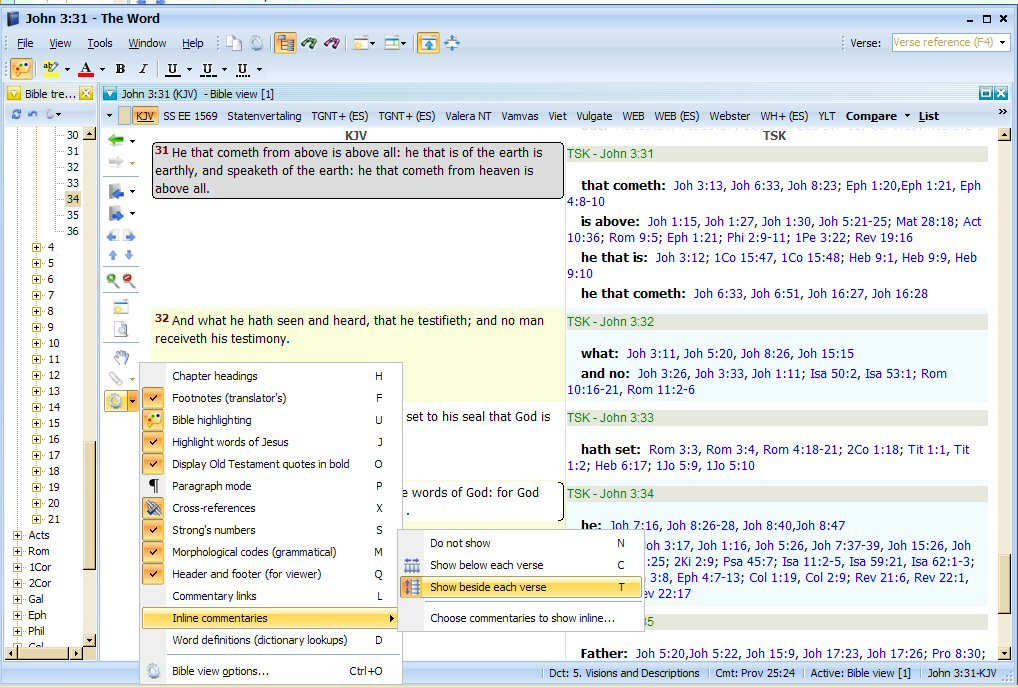Toggle the Bible tree panel icon
This screenshot has height=688, width=1018.
(285, 43)
